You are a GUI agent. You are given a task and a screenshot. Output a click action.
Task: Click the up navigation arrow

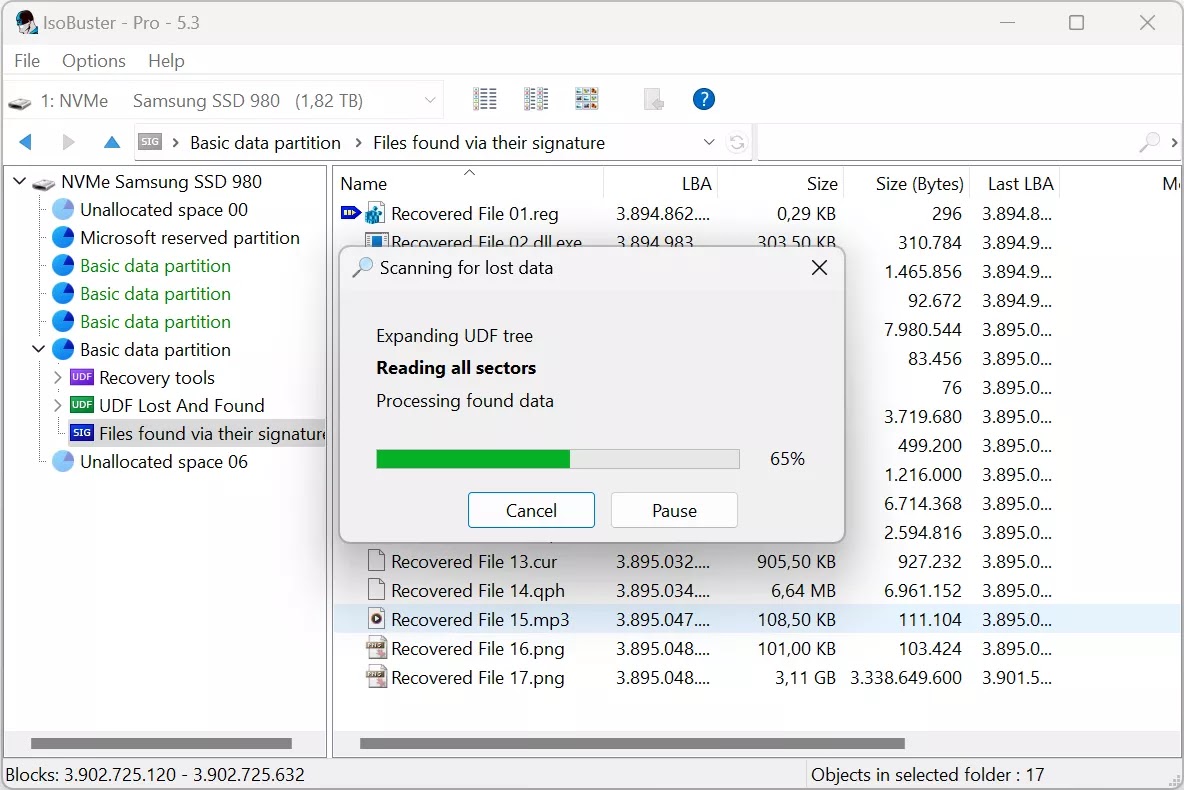pyautogui.click(x=111, y=141)
